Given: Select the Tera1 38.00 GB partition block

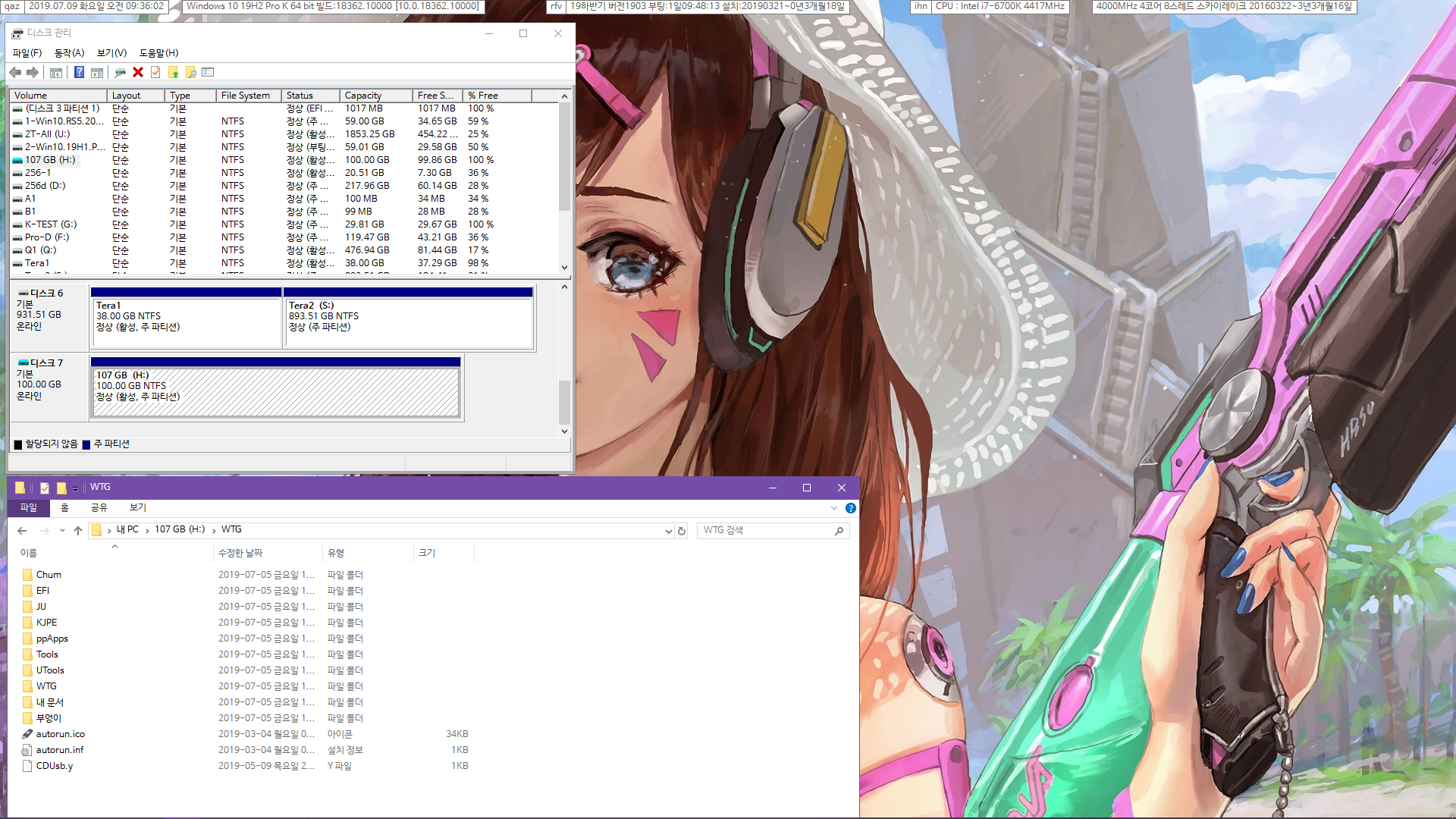Looking at the screenshot, I should tap(186, 318).
